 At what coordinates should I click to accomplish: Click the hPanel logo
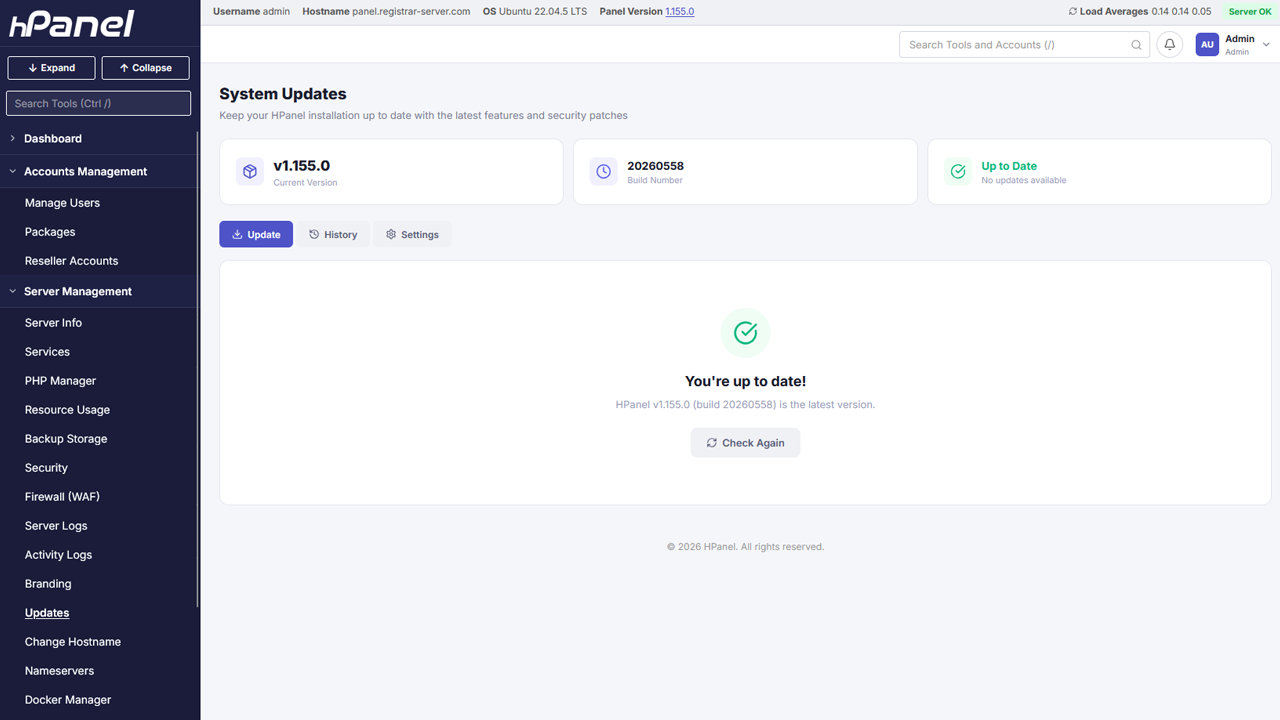[x=71, y=25]
